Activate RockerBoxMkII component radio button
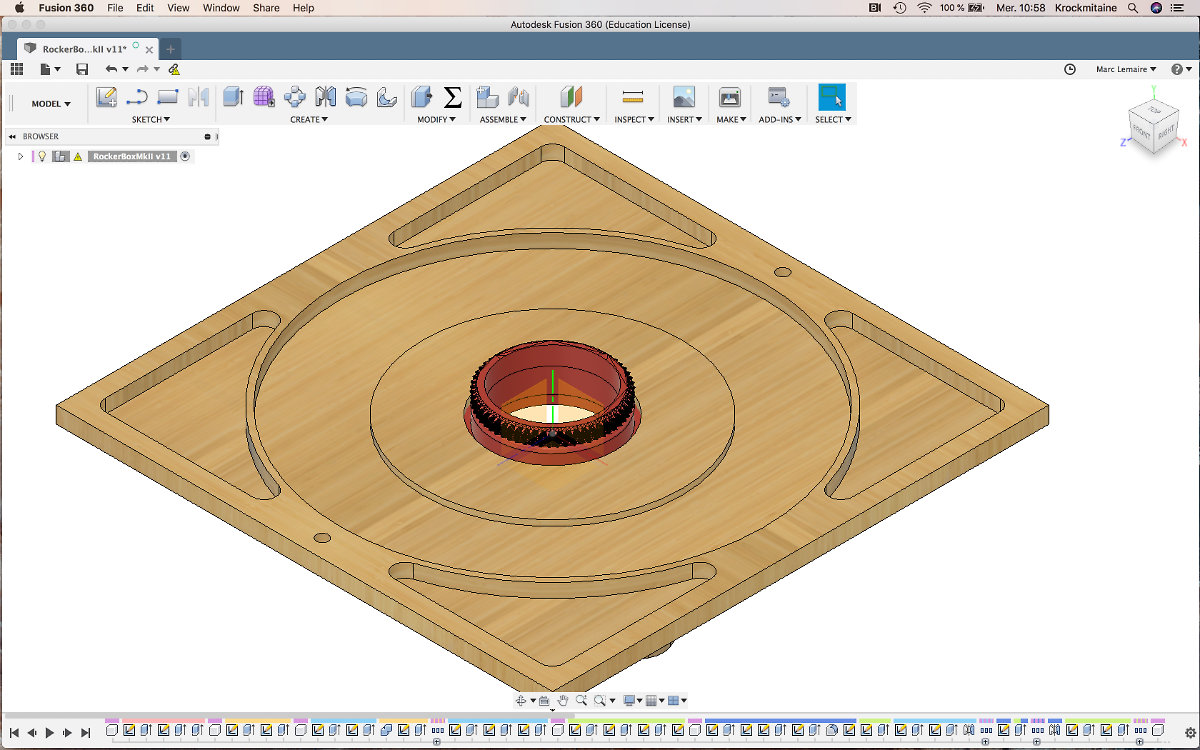 click(185, 156)
